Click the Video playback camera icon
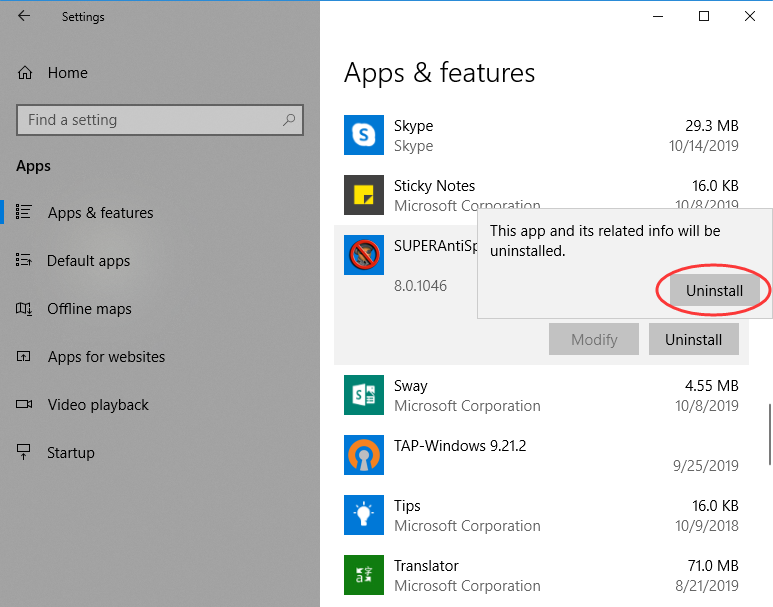The image size is (773, 607). pyautogui.click(x=24, y=404)
